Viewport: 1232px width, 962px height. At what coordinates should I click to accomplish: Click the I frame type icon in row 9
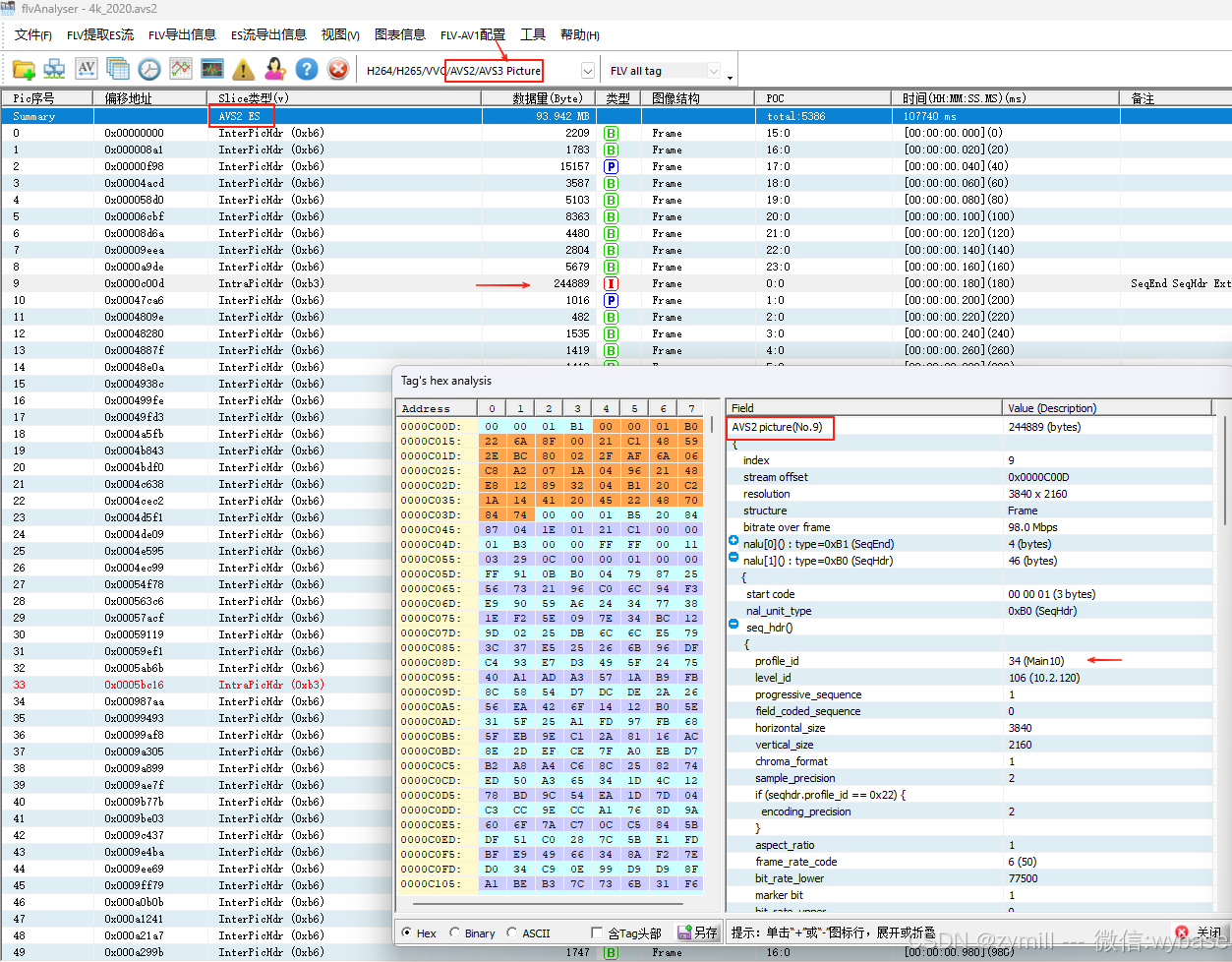click(x=611, y=283)
